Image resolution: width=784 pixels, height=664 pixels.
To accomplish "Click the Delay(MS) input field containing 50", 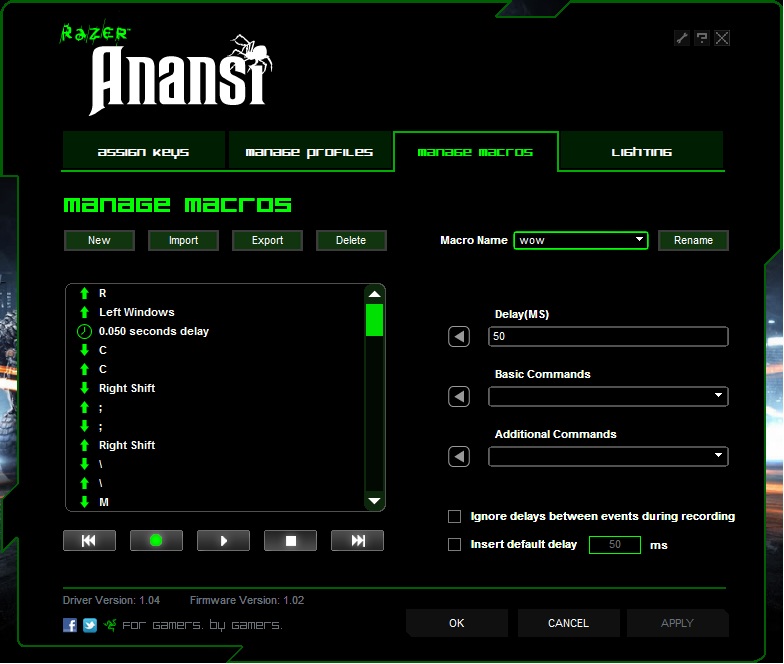I will click(608, 336).
